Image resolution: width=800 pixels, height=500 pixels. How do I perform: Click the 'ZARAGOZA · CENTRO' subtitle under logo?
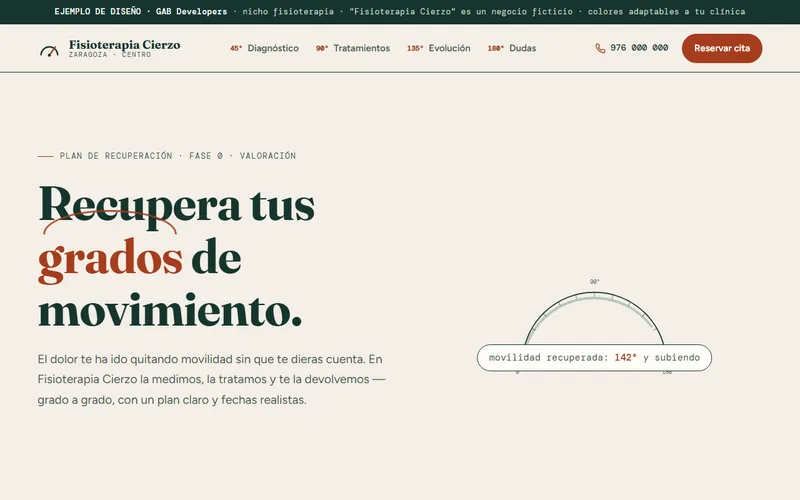coord(110,55)
